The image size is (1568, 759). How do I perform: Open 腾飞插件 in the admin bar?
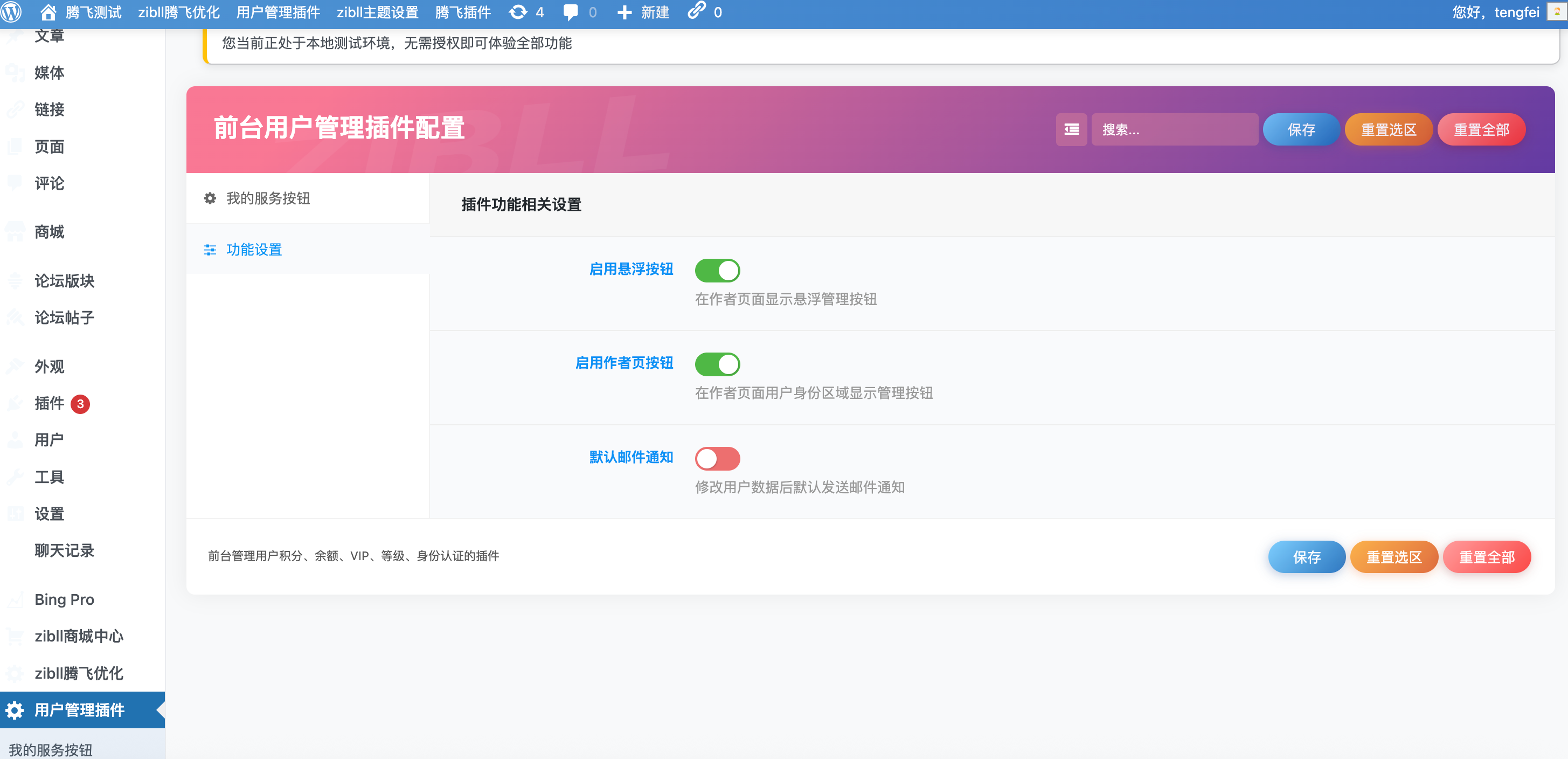point(463,11)
